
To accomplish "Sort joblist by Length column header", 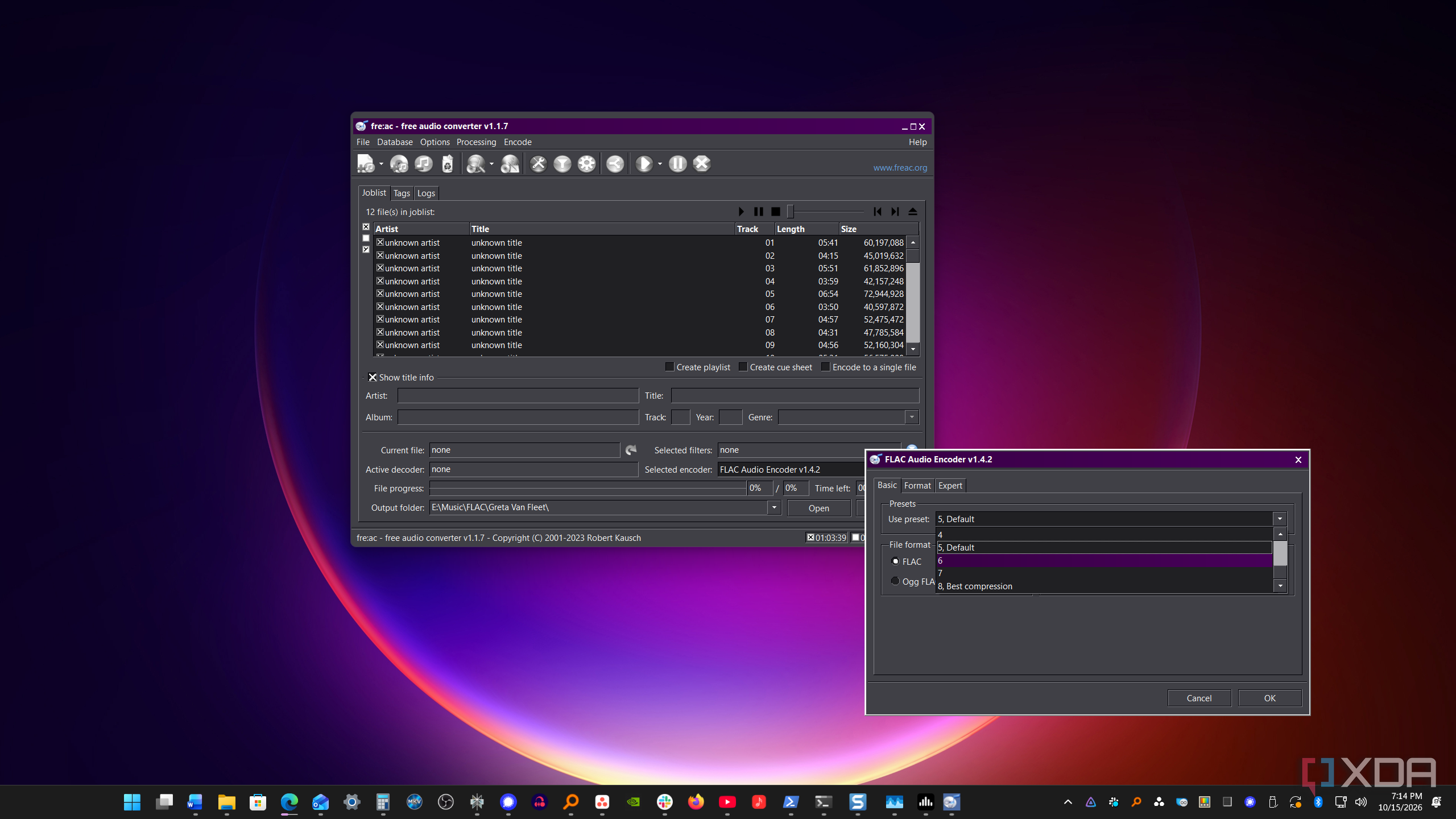I will pyautogui.click(x=807, y=229).
